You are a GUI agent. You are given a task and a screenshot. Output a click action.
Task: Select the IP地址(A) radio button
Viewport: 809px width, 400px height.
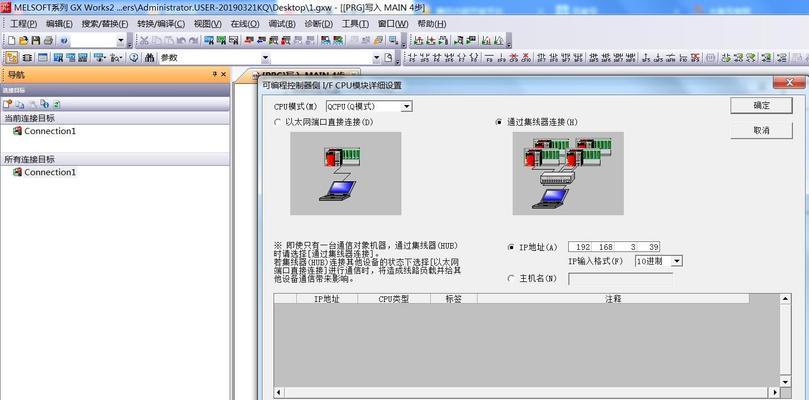[510, 247]
